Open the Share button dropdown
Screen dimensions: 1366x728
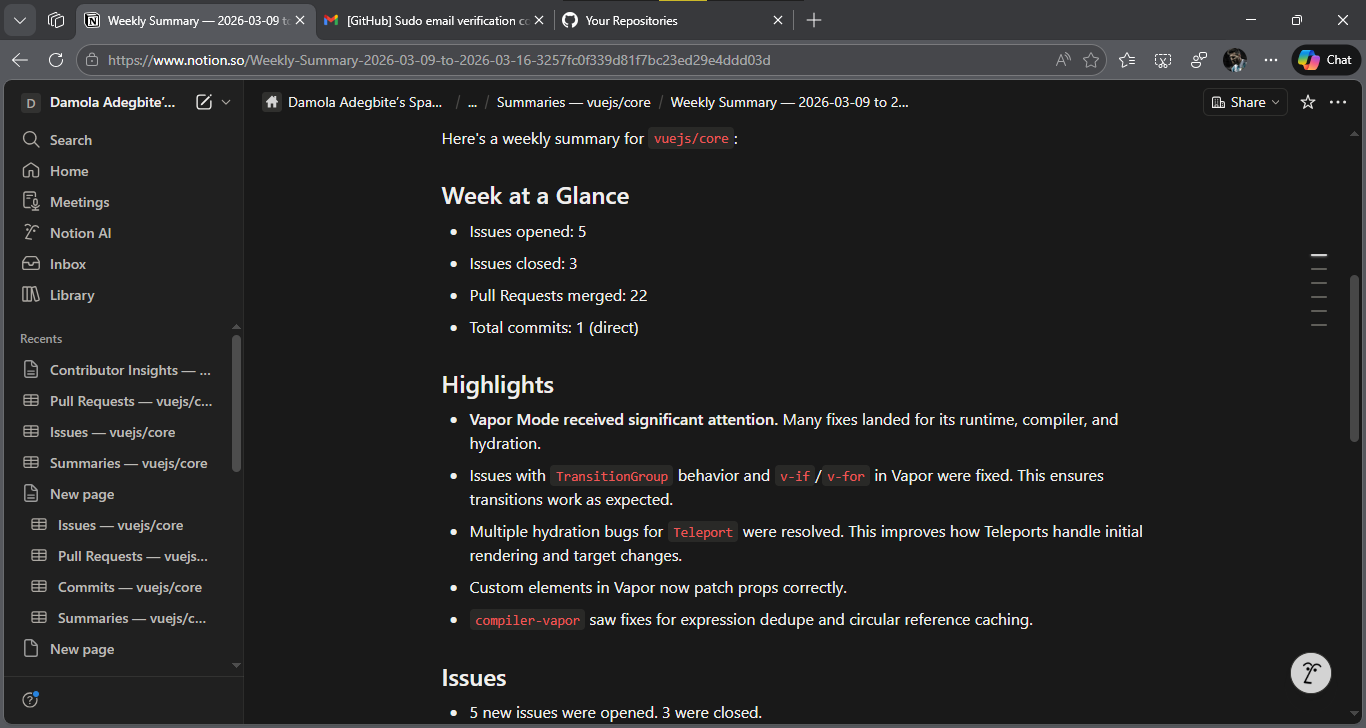tap(1244, 102)
